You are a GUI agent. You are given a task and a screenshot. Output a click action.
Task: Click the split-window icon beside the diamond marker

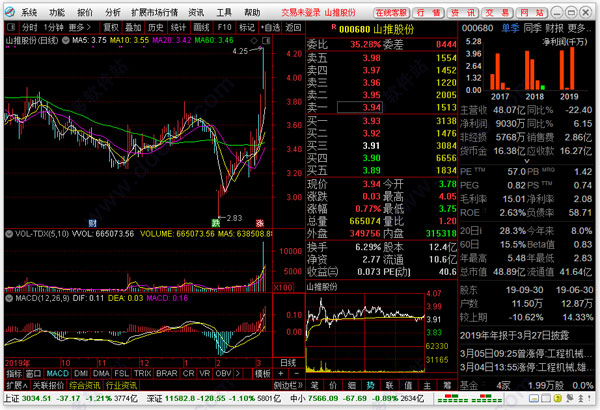(266, 41)
